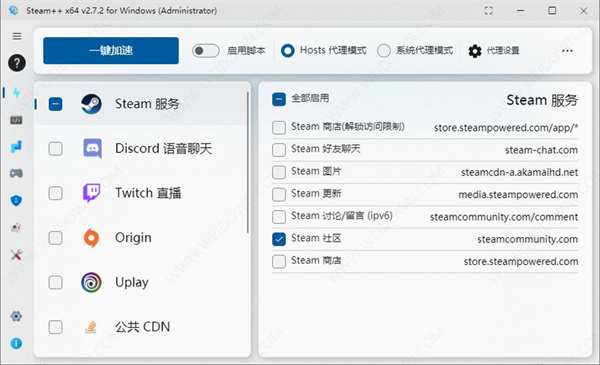
Task: Click the 代理设置 label
Action: pos(503,51)
